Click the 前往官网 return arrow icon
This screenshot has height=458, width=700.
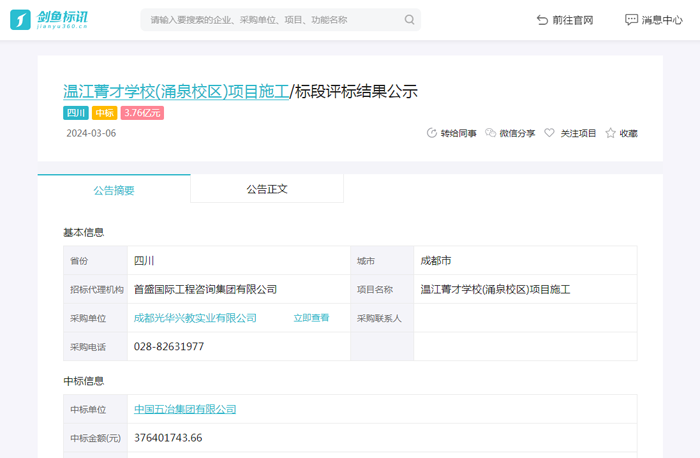[x=542, y=20]
